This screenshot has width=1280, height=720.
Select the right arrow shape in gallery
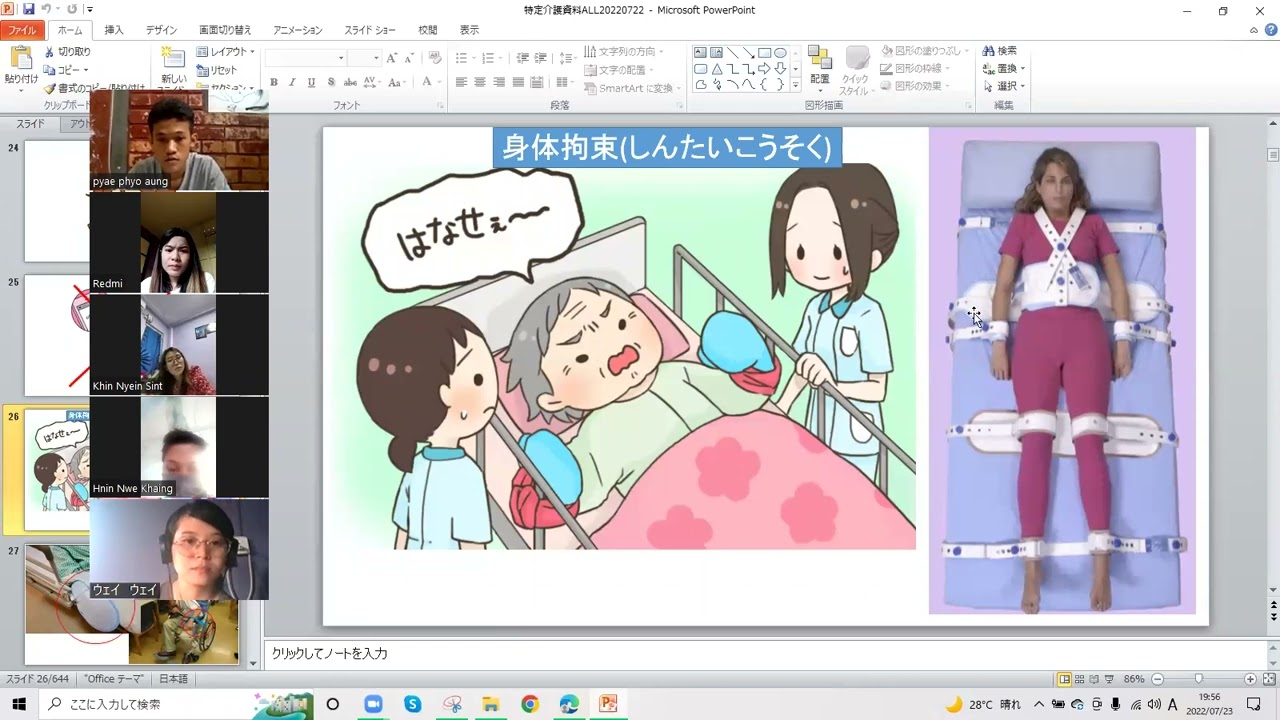pos(764,69)
